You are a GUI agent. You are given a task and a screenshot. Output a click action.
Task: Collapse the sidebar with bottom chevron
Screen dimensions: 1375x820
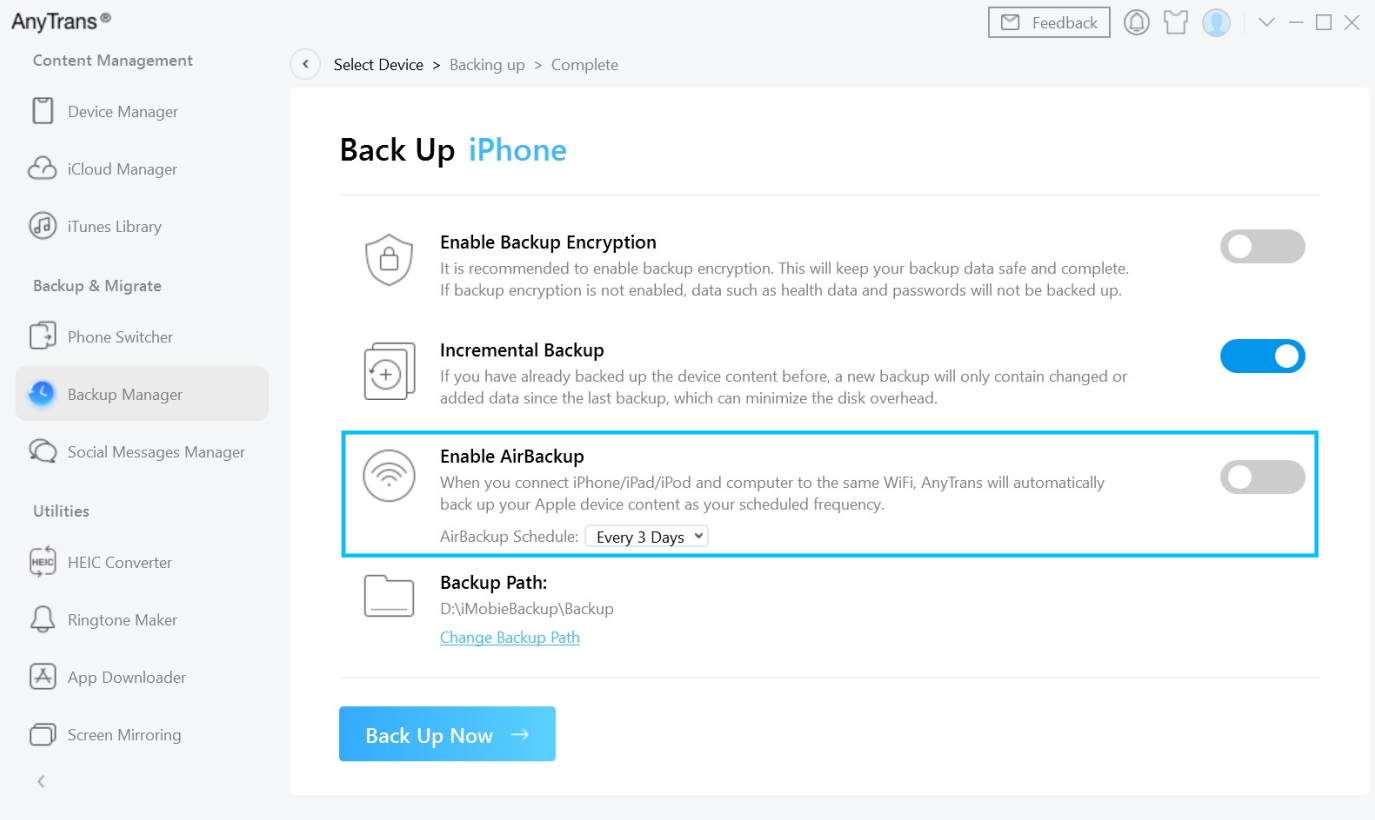[41, 782]
